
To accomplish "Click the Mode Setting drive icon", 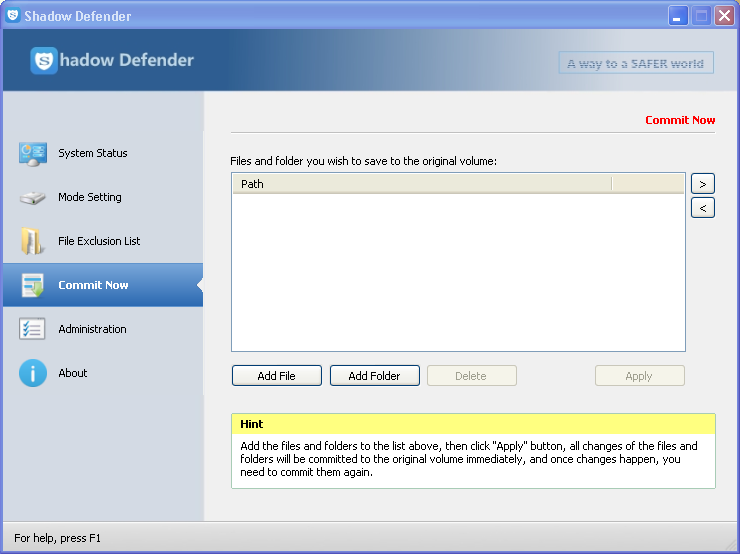I will tap(33, 197).
